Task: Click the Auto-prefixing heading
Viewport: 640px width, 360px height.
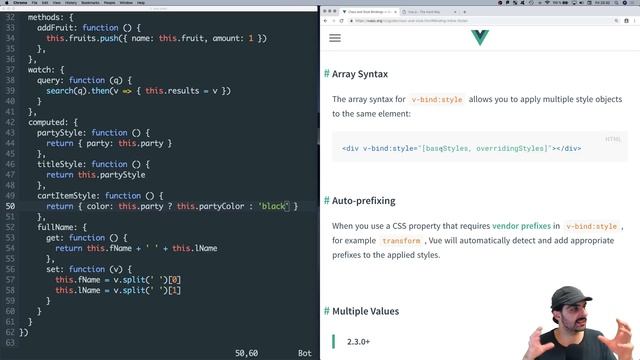Action: coord(363,200)
